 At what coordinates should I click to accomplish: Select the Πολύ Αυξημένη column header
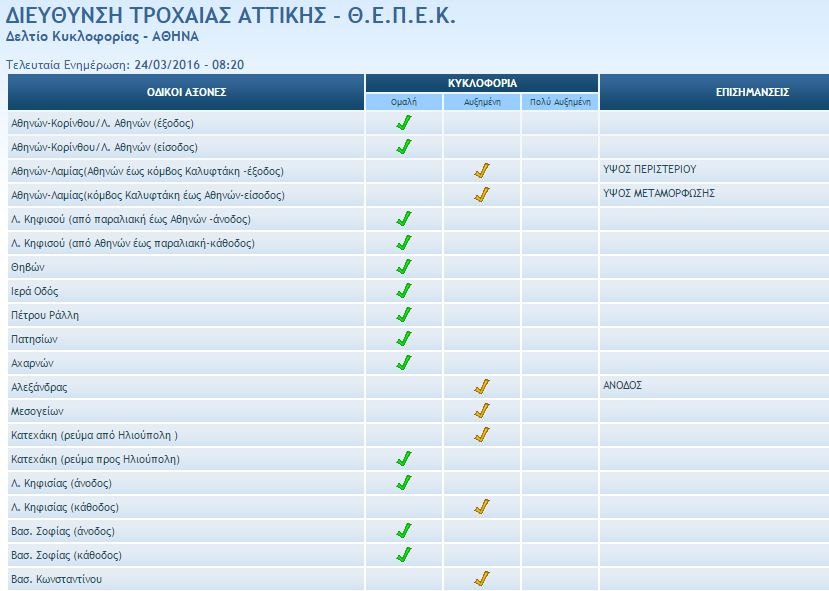pyautogui.click(x=559, y=100)
